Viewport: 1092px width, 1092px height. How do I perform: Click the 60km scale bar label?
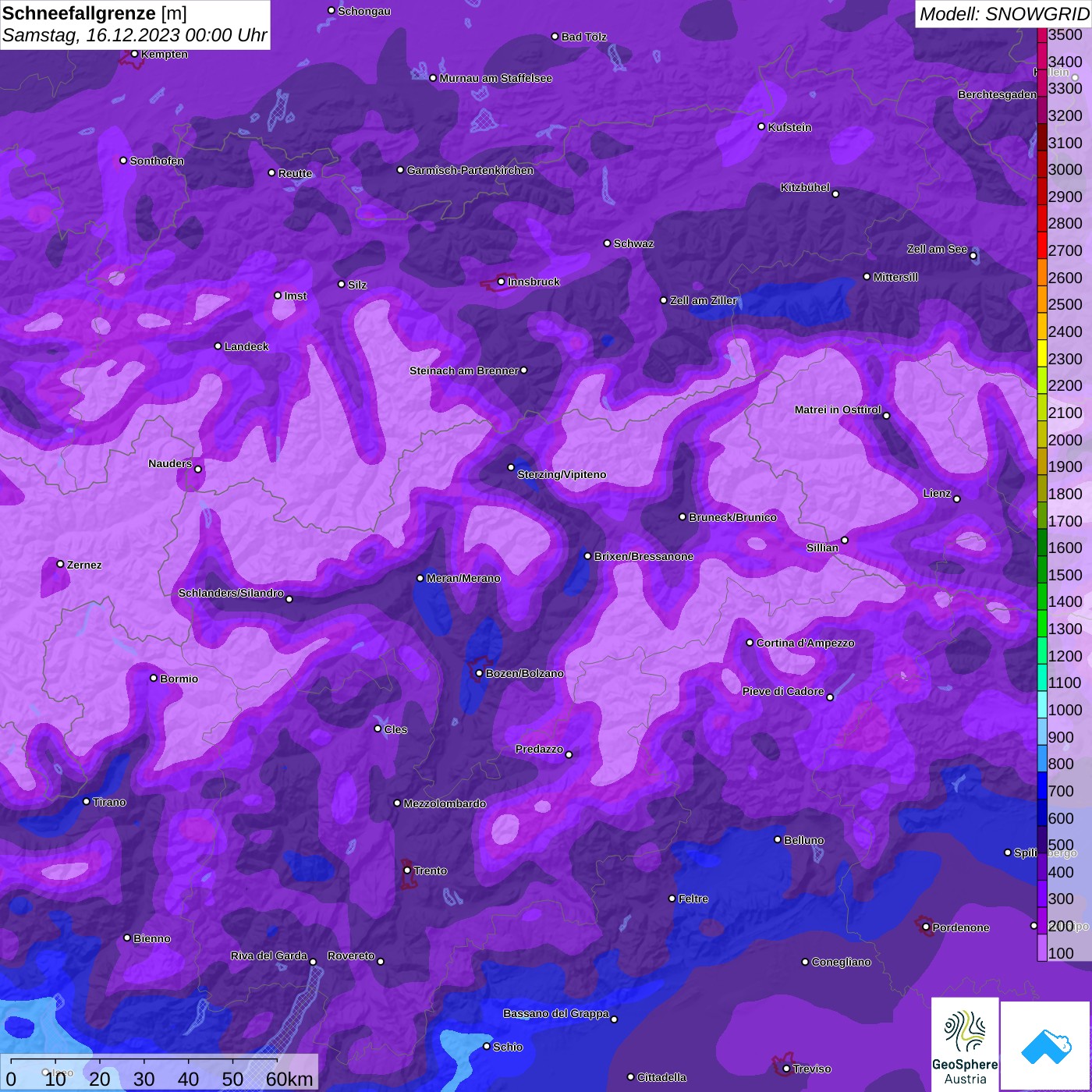point(289,1079)
